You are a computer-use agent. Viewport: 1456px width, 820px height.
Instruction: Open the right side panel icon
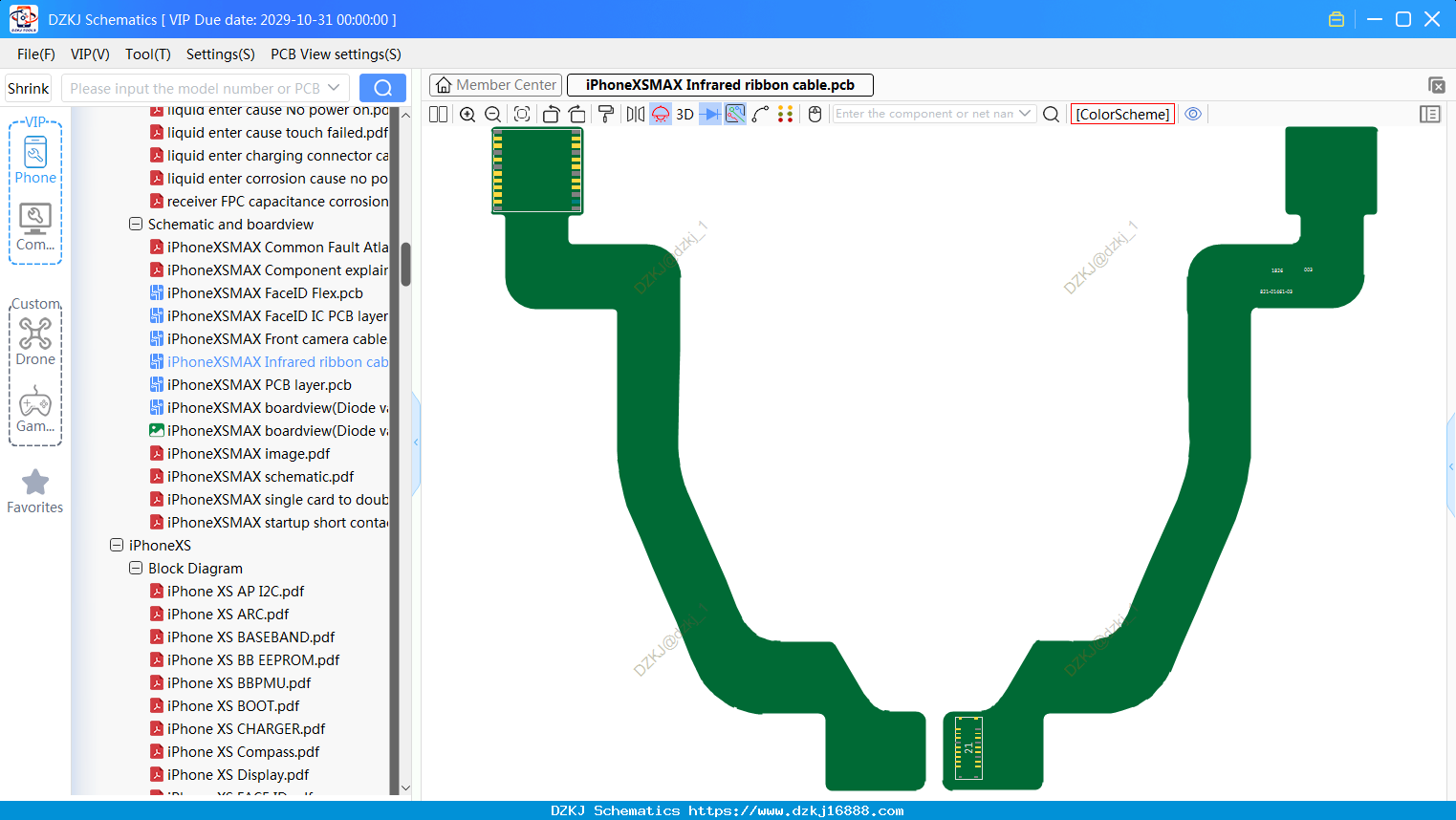click(x=1430, y=114)
